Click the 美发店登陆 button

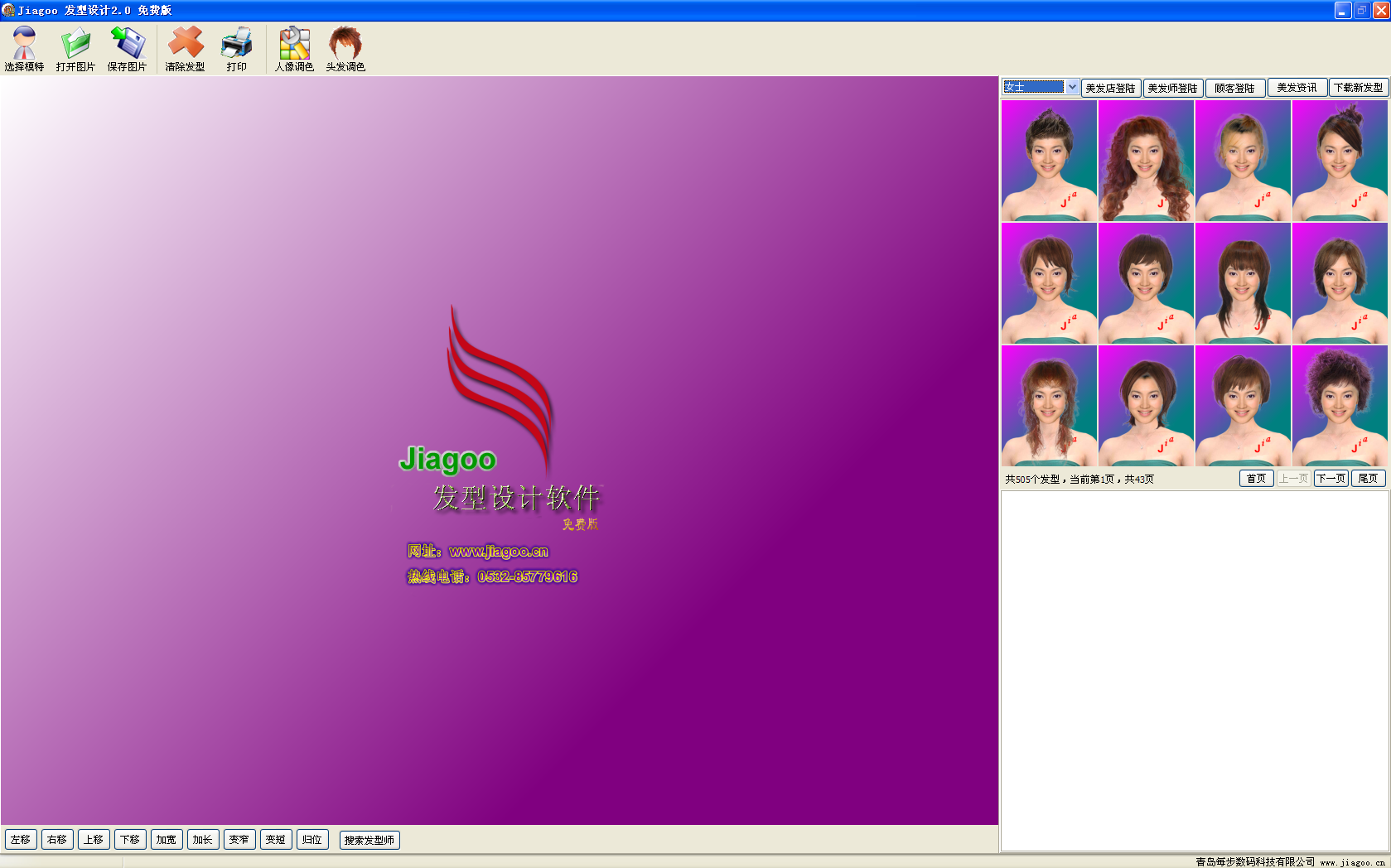pyautogui.click(x=1111, y=88)
